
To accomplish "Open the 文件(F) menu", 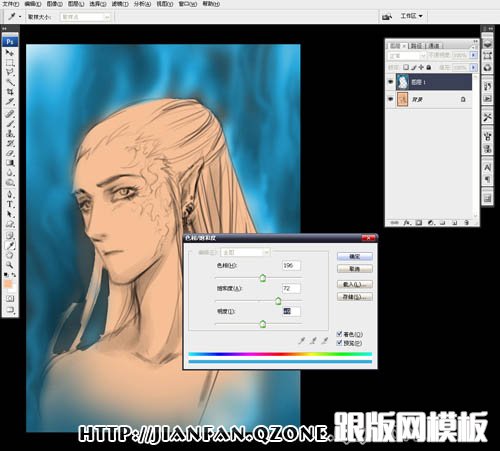I will 11,4.
